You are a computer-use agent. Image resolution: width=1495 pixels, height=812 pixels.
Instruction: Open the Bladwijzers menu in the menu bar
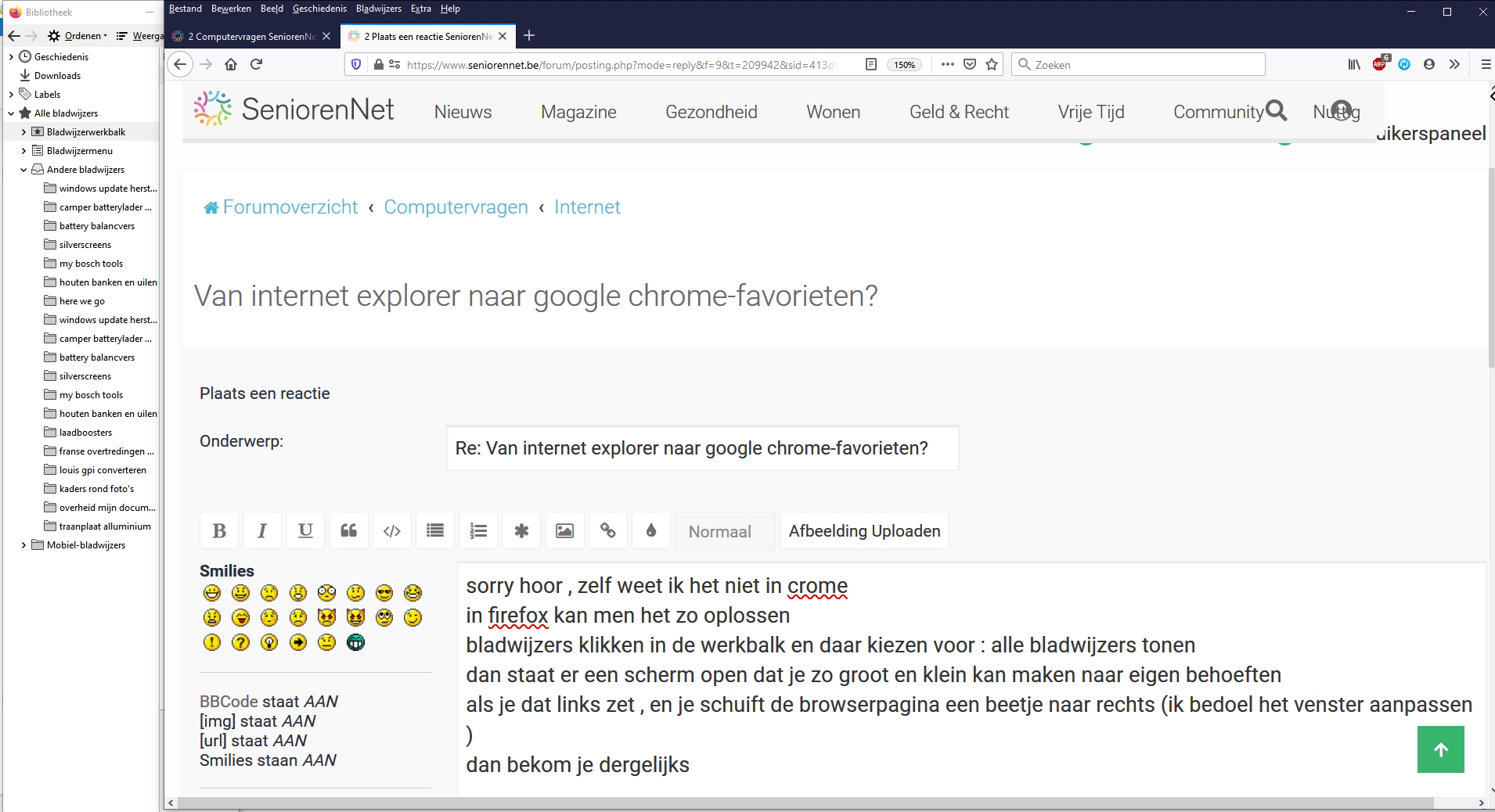(x=378, y=9)
